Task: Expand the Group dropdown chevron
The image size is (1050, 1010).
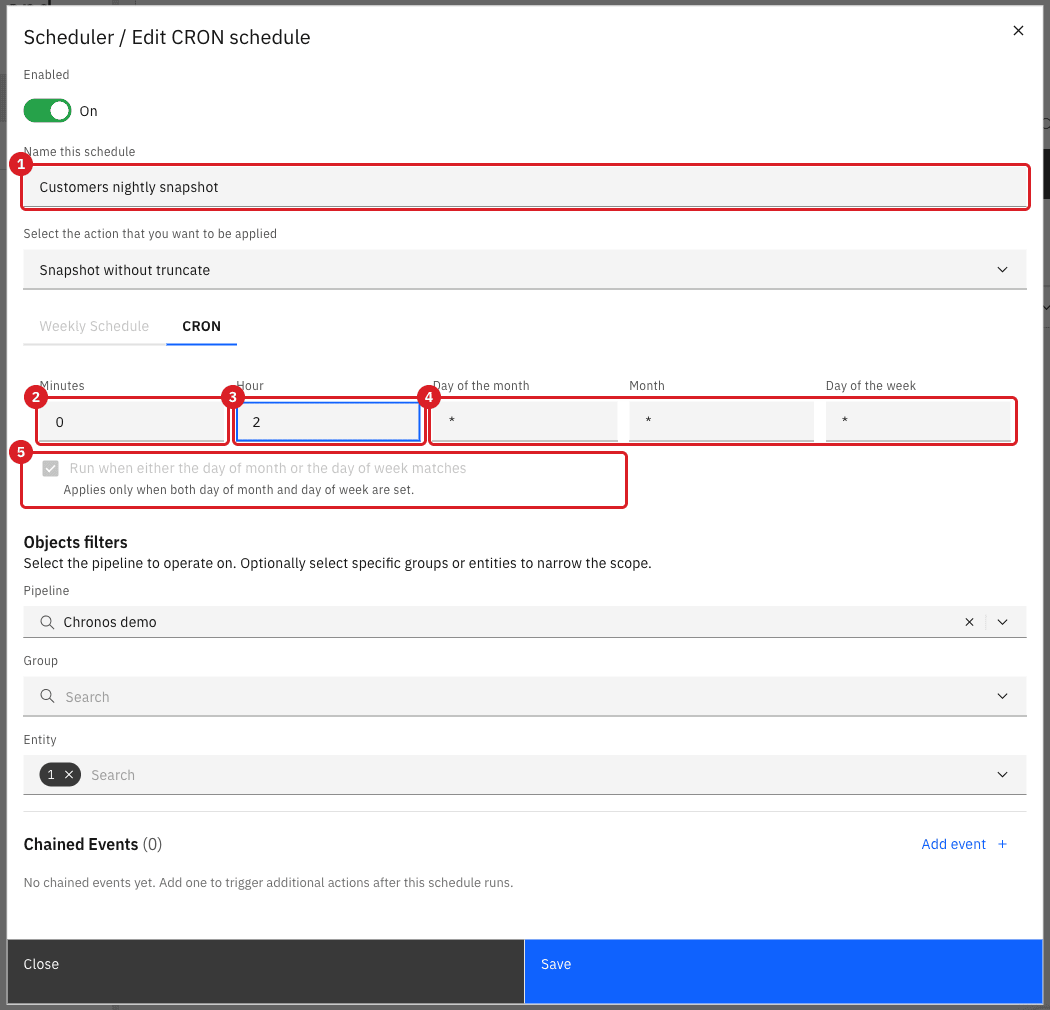Action: click(1002, 697)
